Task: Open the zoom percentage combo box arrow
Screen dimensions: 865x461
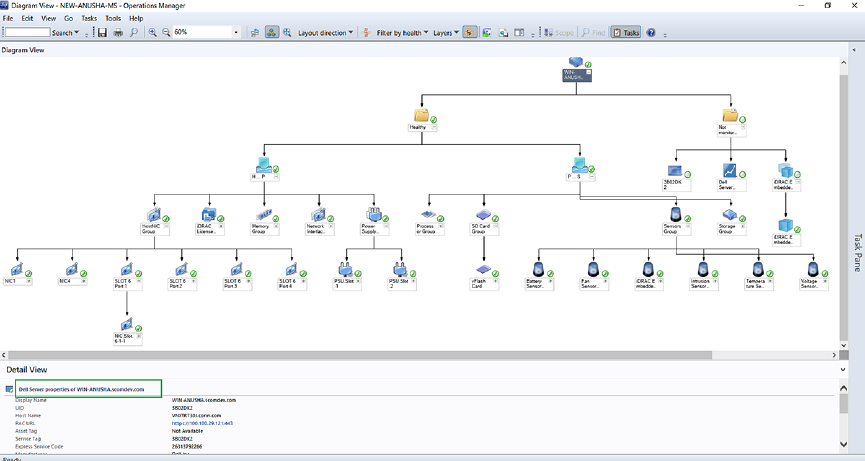Action: tap(236, 33)
